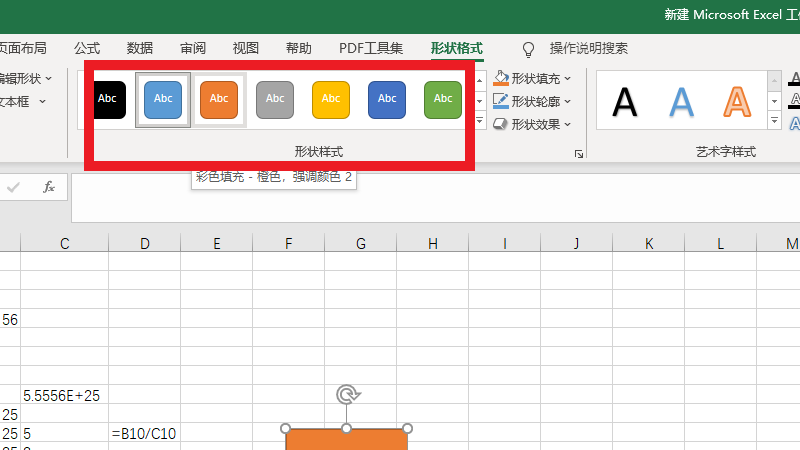Click the 操作说明搜索 search box
Image resolution: width=800 pixels, height=450 pixels.
point(588,48)
